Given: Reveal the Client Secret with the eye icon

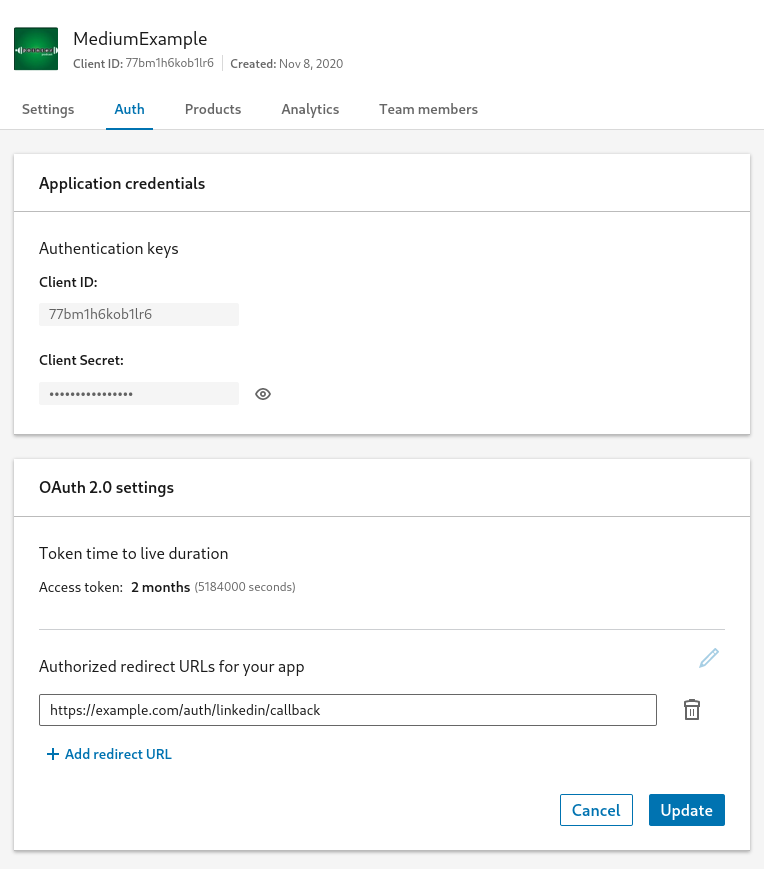Looking at the screenshot, I should point(263,394).
